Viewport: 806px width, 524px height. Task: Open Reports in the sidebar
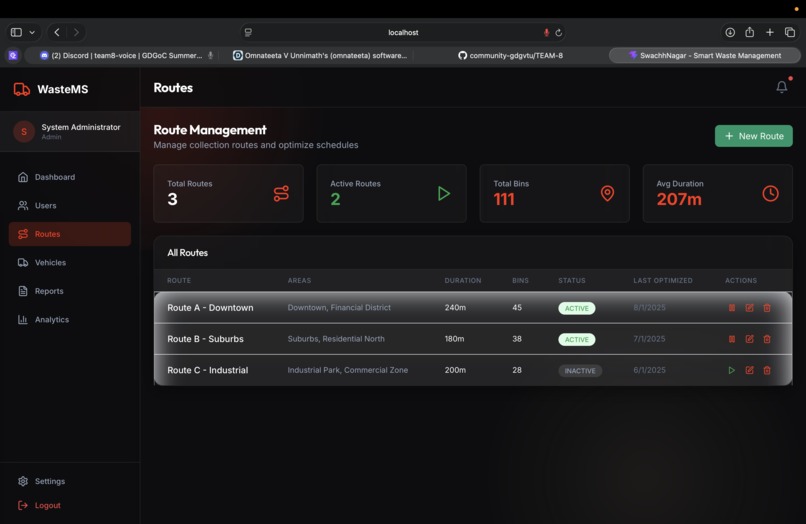pyautogui.click(x=70, y=291)
